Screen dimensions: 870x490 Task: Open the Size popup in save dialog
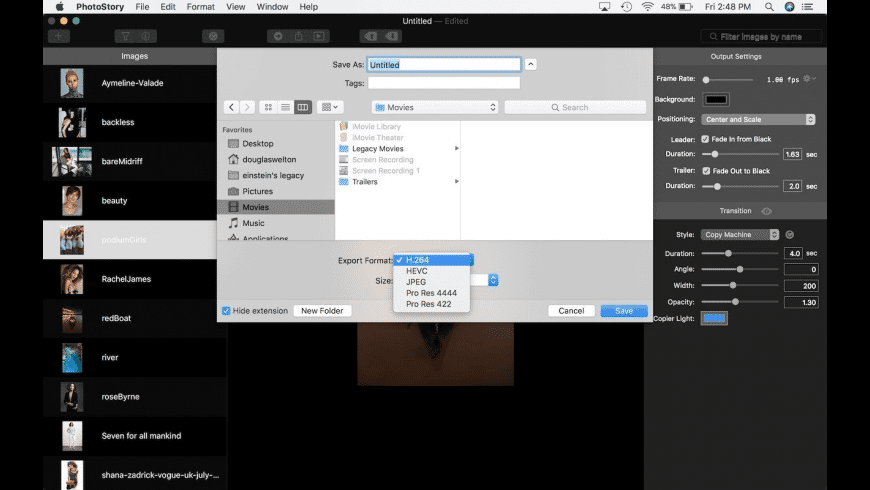point(493,280)
